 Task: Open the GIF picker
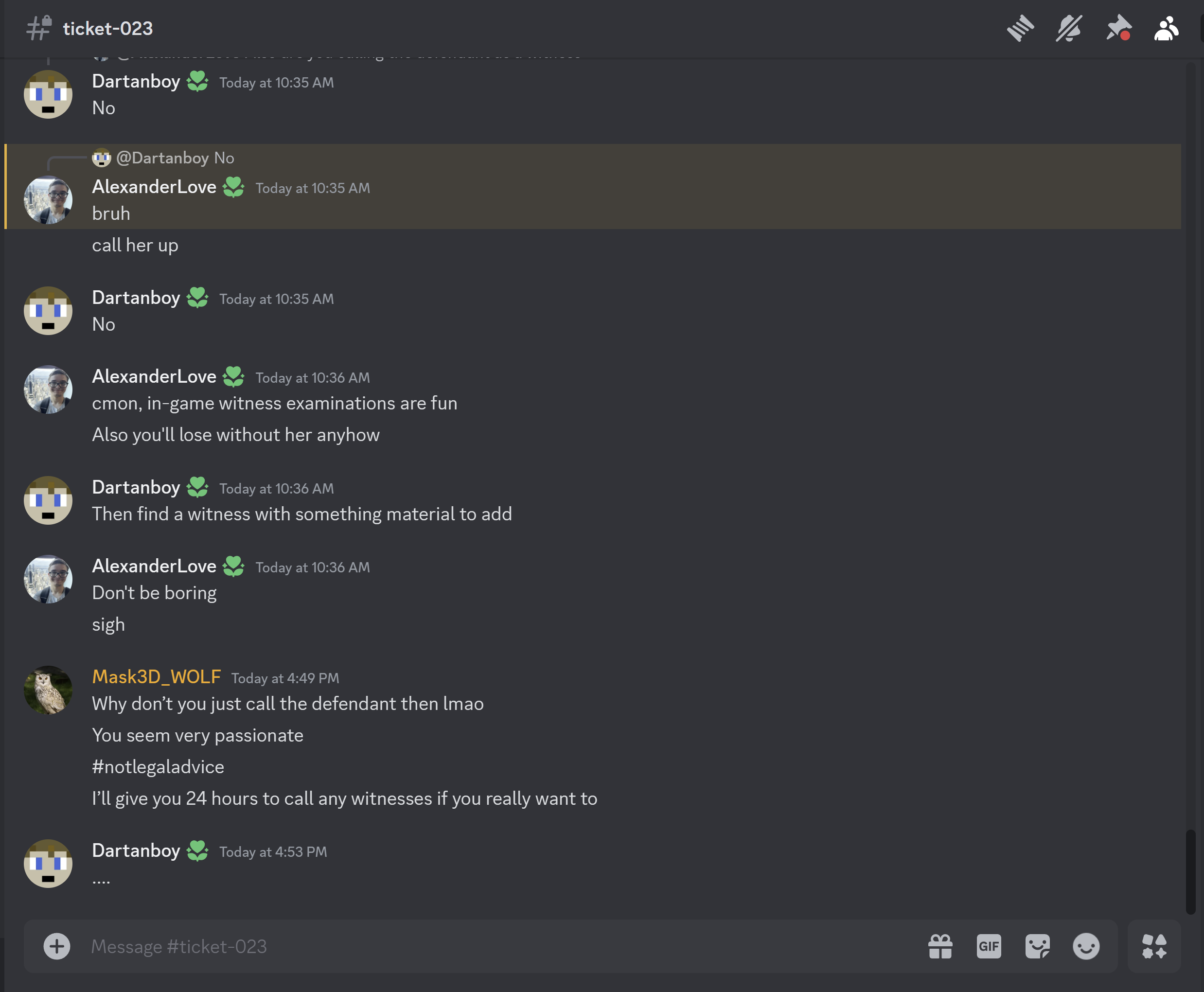point(989,946)
